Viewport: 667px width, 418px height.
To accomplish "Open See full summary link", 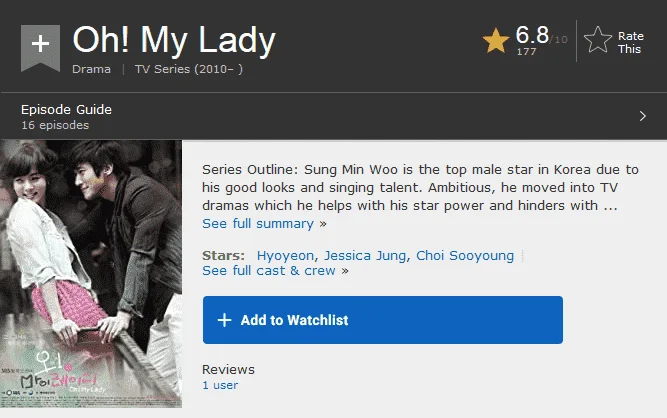I will pyautogui.click(x=264, y=224).
